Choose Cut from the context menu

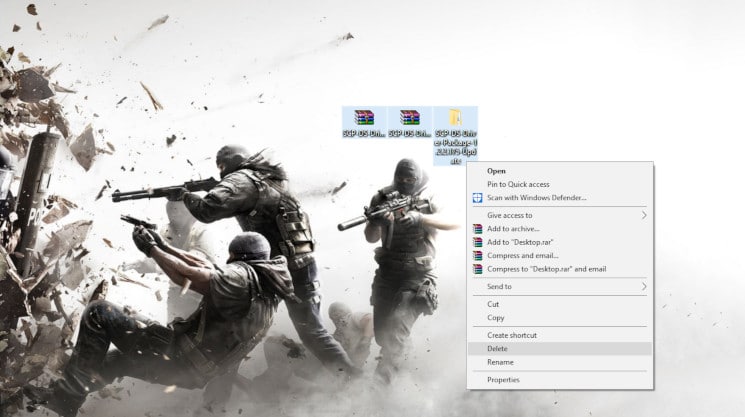[560, 304]
